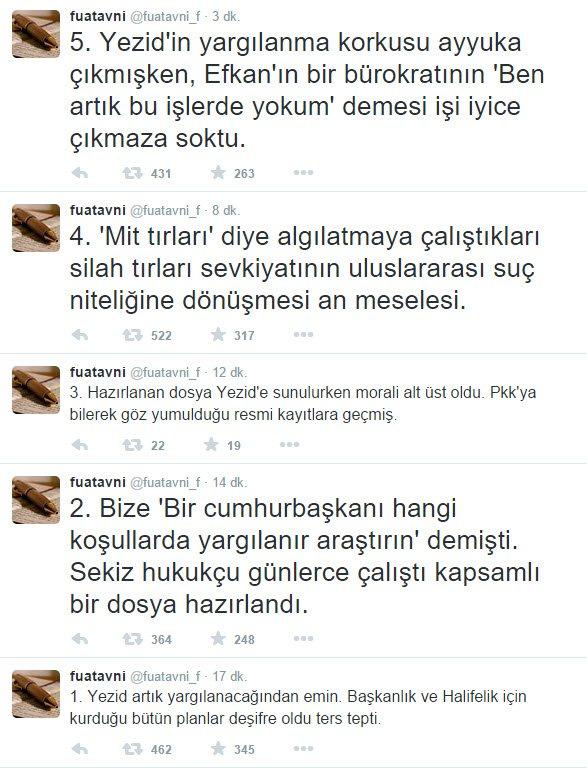Reply to tweet 2 about cumhurbaşkanı
Viewport: 587px width, 768px height.
[80, 639]
